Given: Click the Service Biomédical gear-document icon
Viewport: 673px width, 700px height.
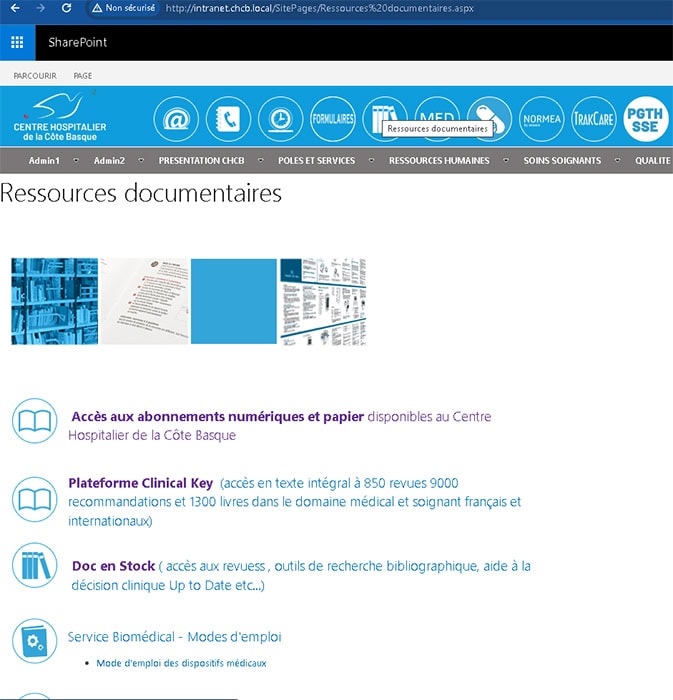Looking at the screenshot, I should pyautogui.click(x=34, y=640).
